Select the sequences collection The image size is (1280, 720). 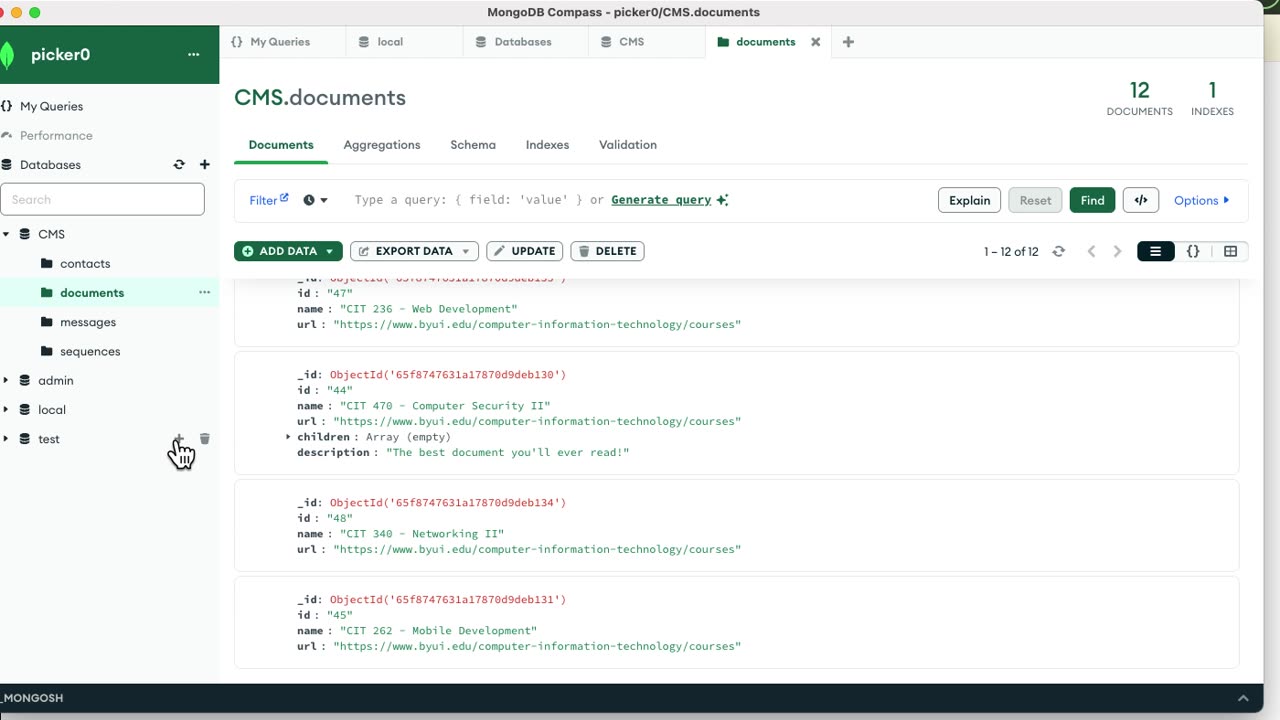point(90,351)
